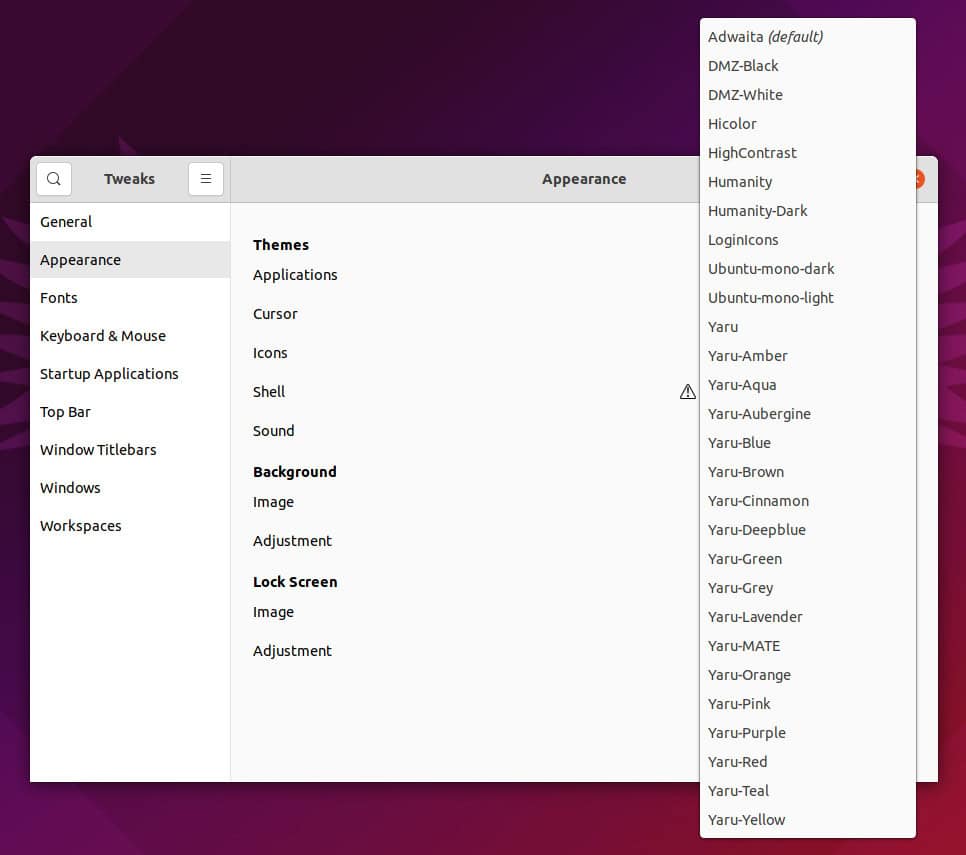Click Adjustment under Background
966x855 pixels.
coord(292,541)
